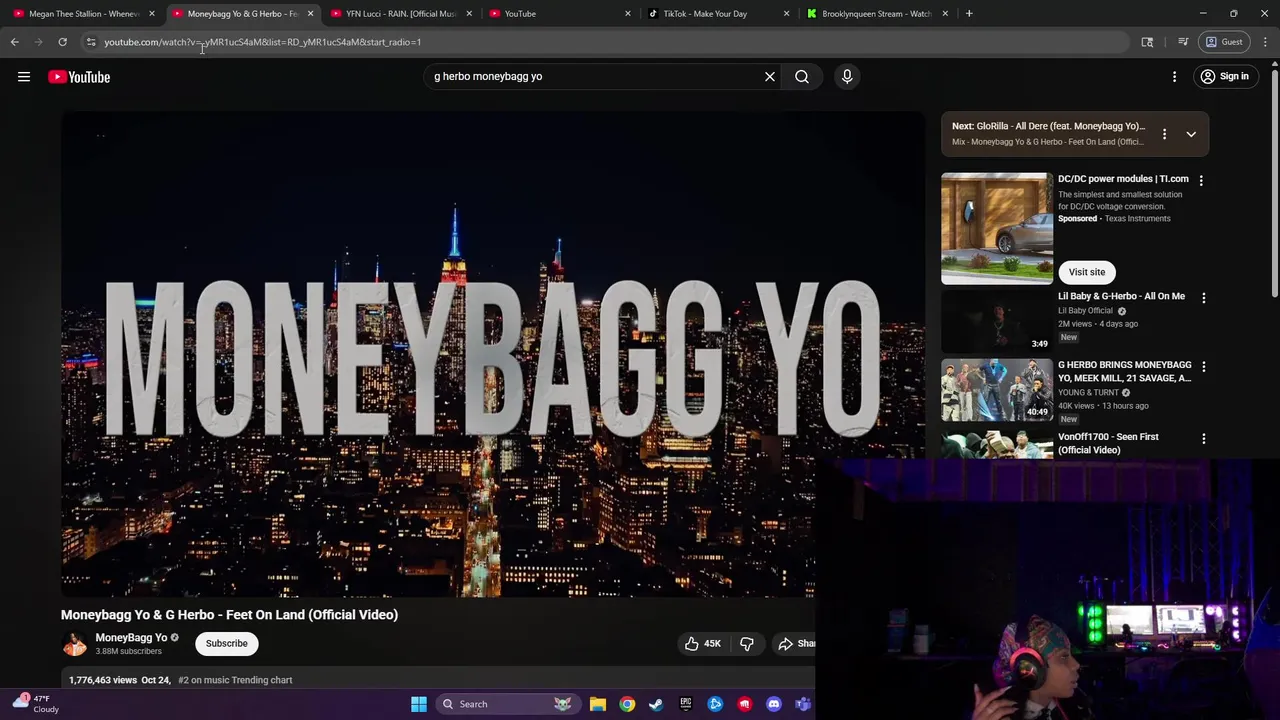Expand the Mix playlist panel chevron
This screenshot has height=720, width=1280.
[1191, 134]
